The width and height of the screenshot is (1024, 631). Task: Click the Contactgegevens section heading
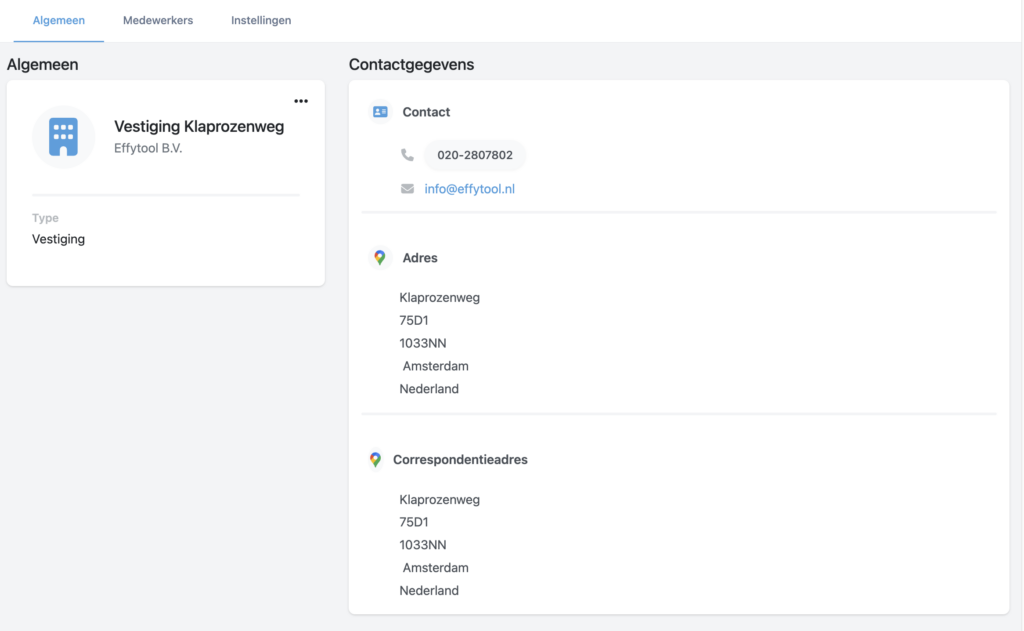coord(411,63)
